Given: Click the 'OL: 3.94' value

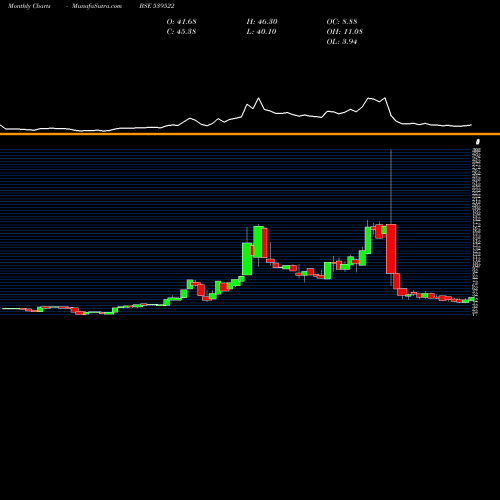Looking at the screenshot, I should click(342, 42).
